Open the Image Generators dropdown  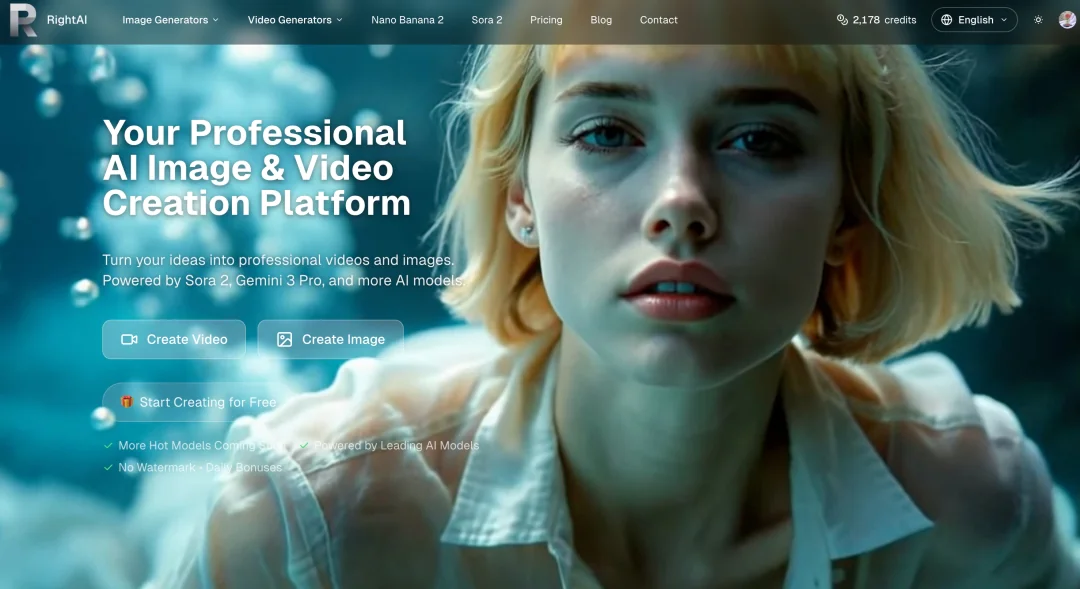[x=170, y=19]
